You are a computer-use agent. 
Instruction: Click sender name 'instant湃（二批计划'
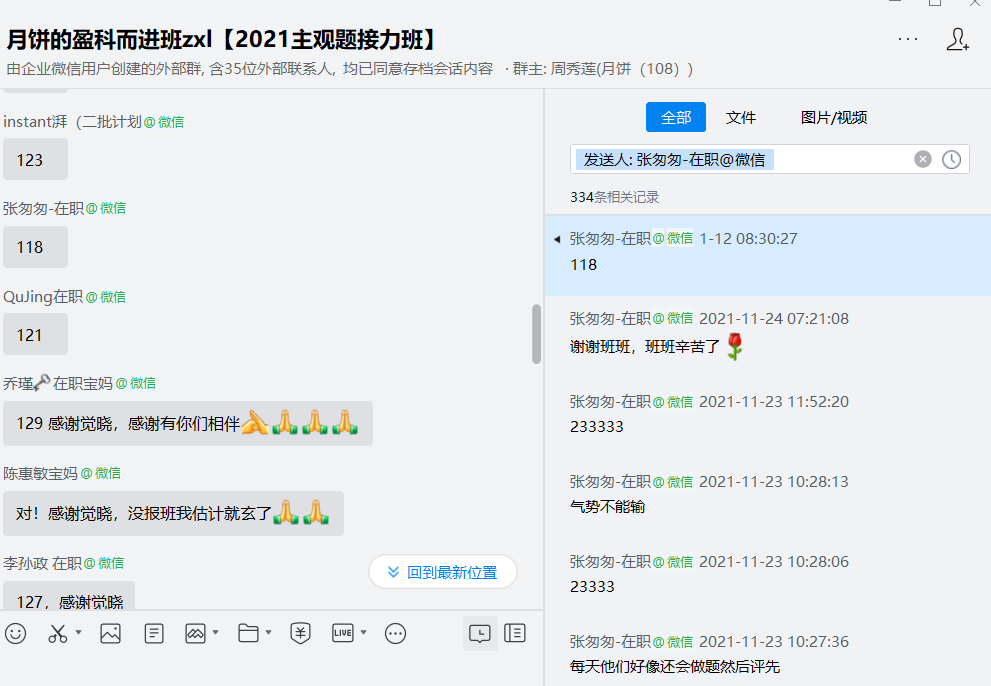72,121
